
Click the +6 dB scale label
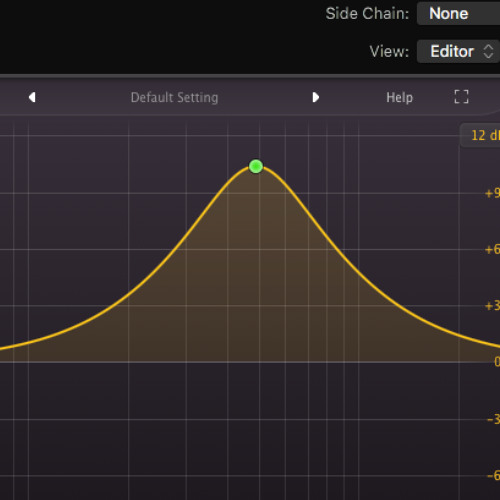tap(492, 249)
